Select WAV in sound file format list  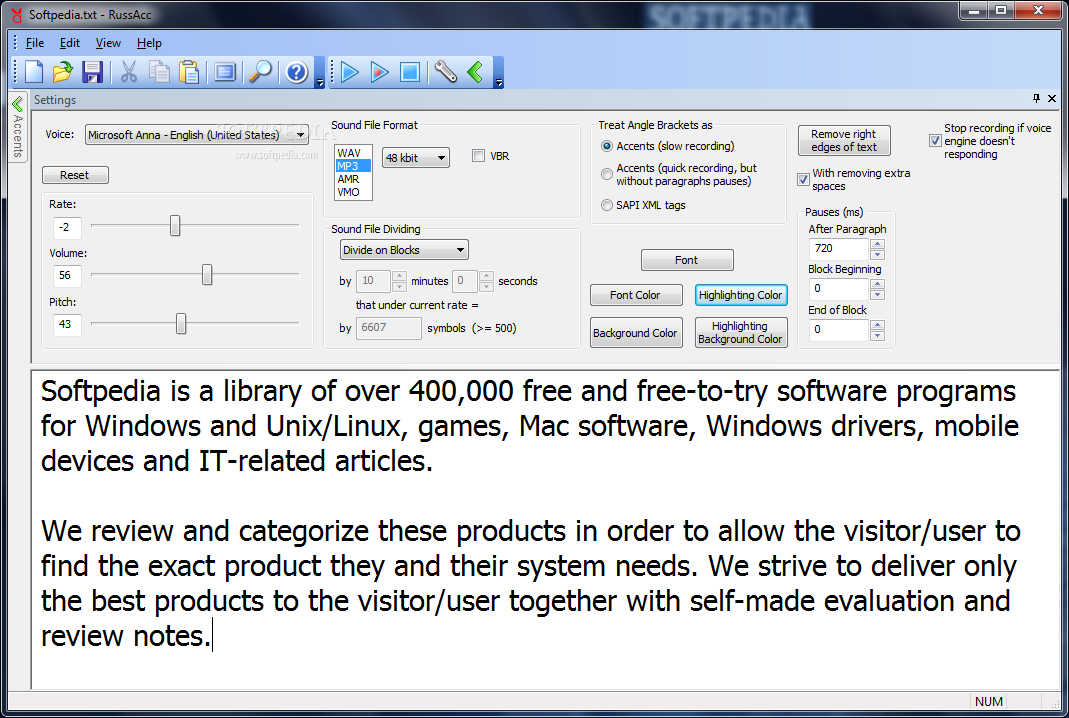coord(353,153)
